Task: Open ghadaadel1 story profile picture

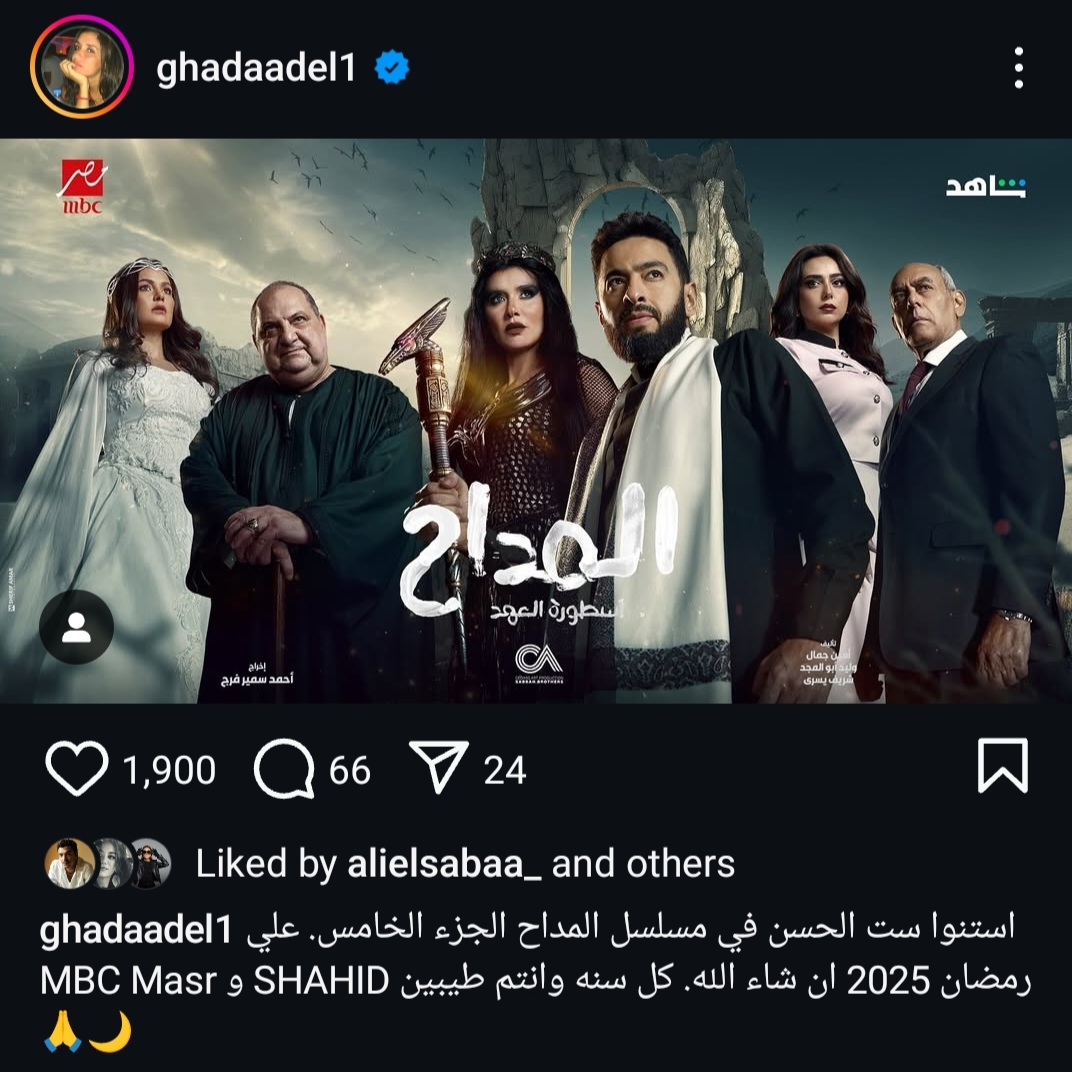Action: pos(82,67)
